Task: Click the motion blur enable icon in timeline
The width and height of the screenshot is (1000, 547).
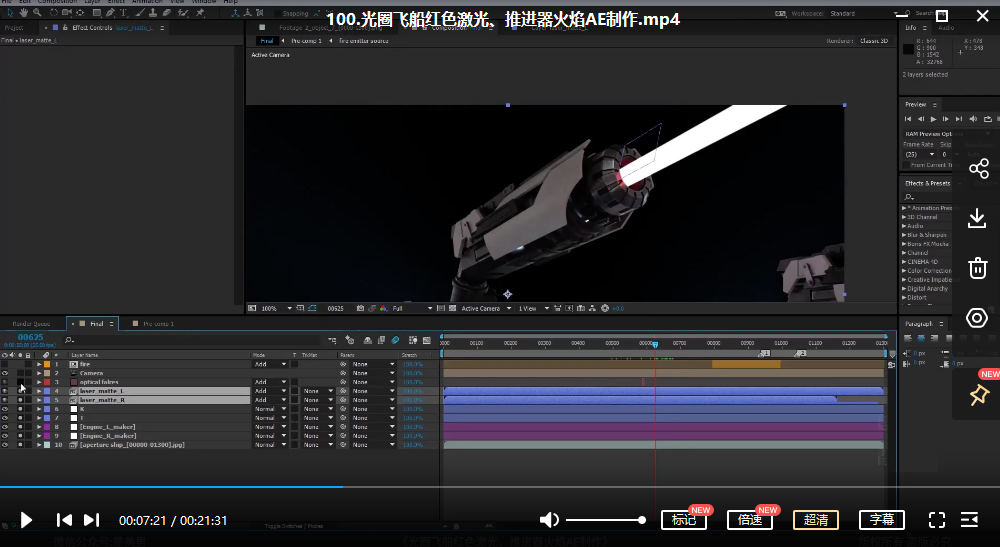Action: pos(395,340)
